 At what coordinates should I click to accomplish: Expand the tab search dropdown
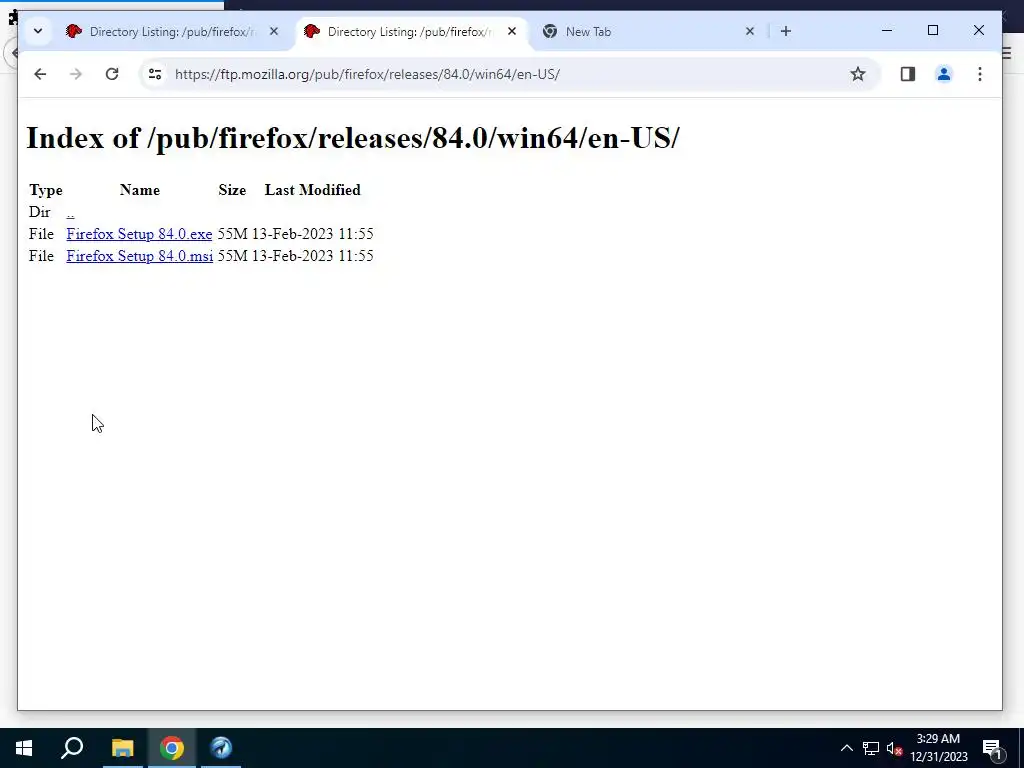[38, 31]
